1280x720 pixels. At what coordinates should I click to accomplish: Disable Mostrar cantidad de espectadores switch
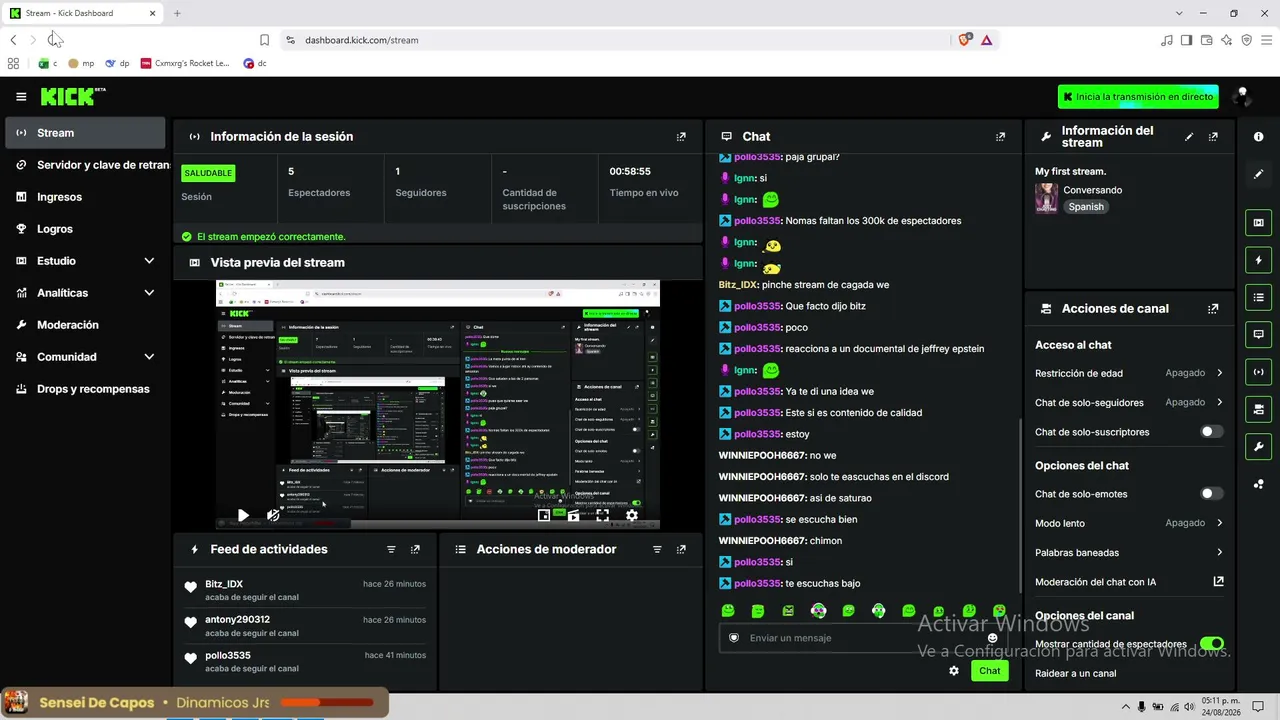point(1211,644)
